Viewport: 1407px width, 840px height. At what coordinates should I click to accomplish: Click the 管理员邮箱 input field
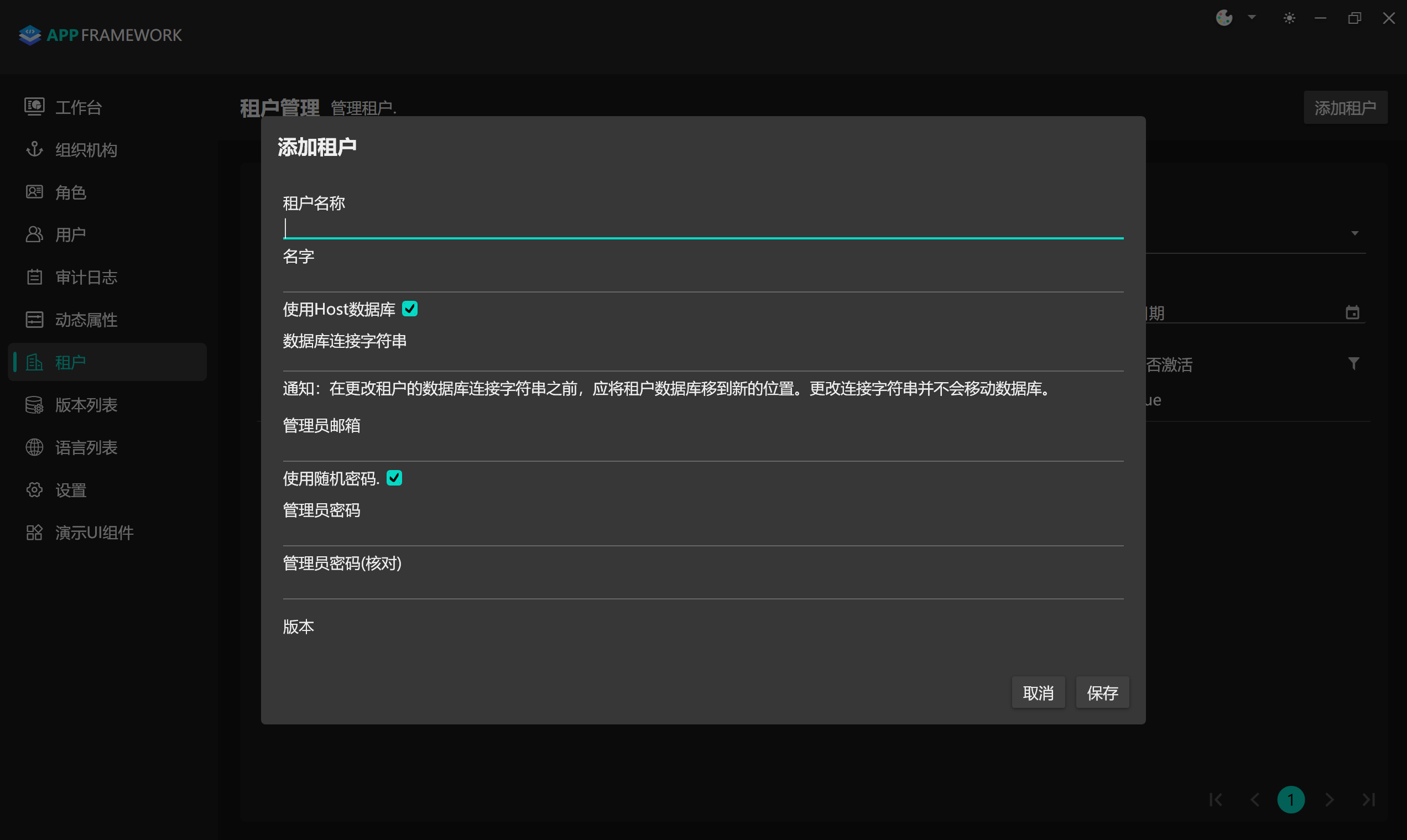pos(702,448)
